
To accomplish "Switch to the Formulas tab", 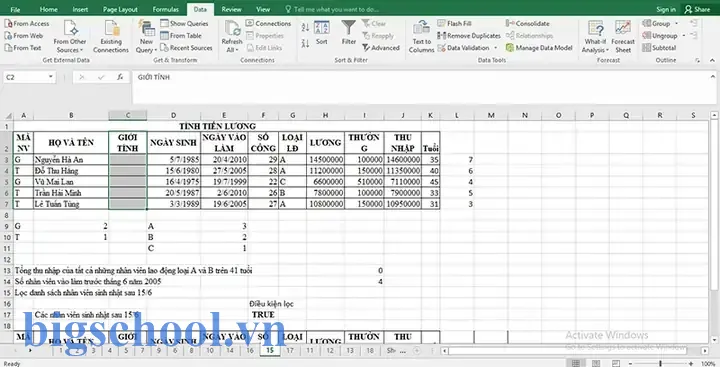I will click(x=166, y=9).
